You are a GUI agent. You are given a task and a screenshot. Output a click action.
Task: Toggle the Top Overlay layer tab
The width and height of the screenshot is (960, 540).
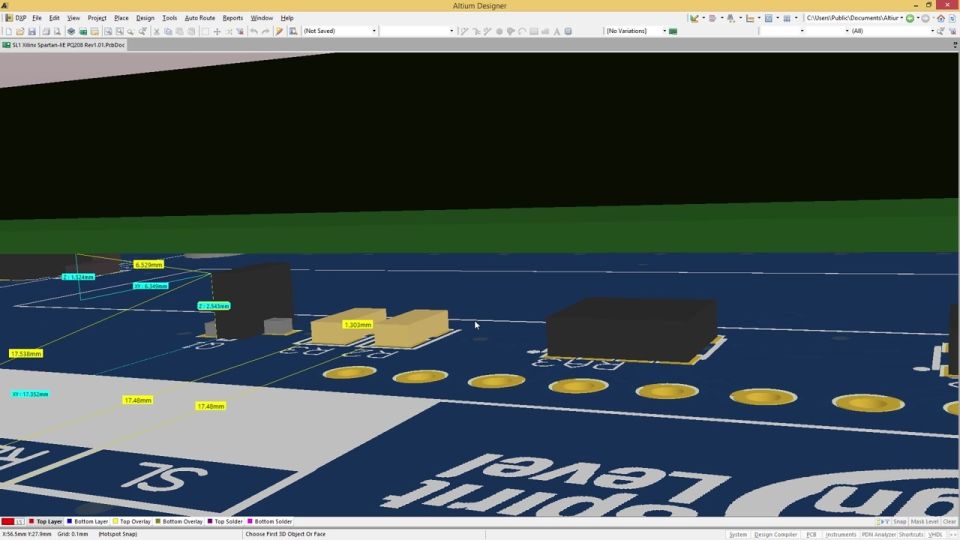(132, 522)
